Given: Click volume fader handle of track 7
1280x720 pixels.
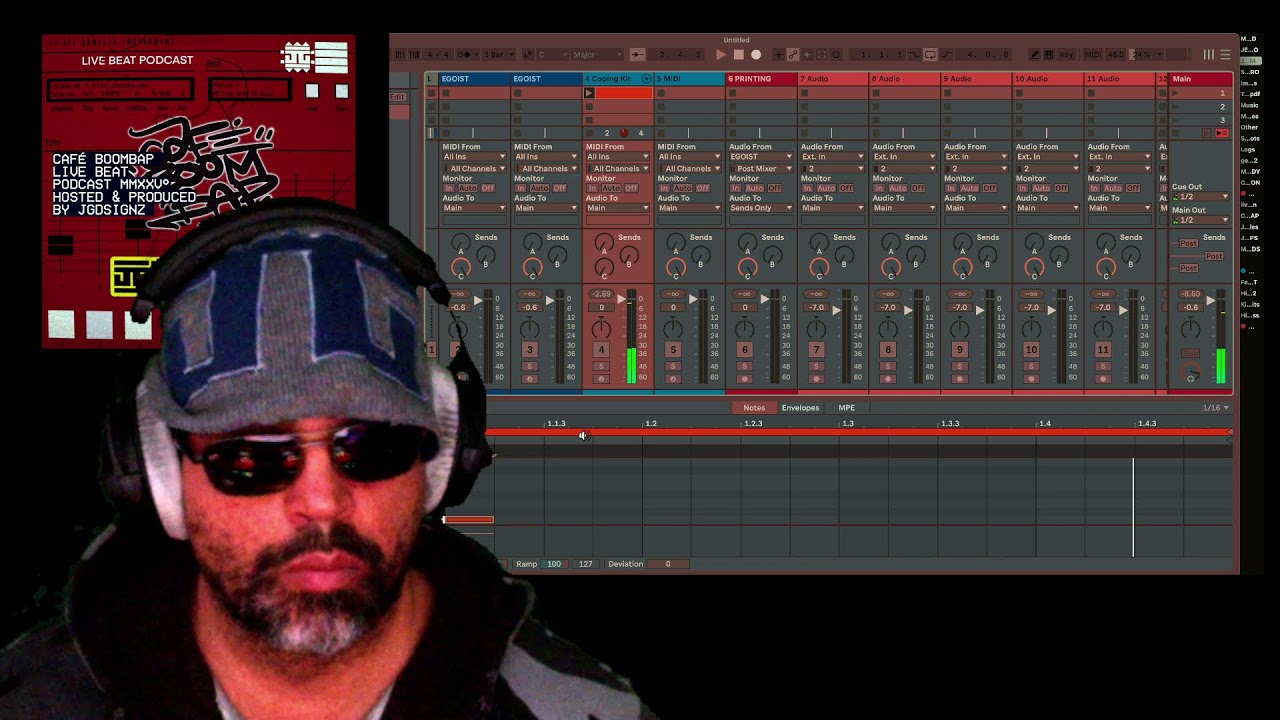Looking at the screenshot, I should point(836,310).
